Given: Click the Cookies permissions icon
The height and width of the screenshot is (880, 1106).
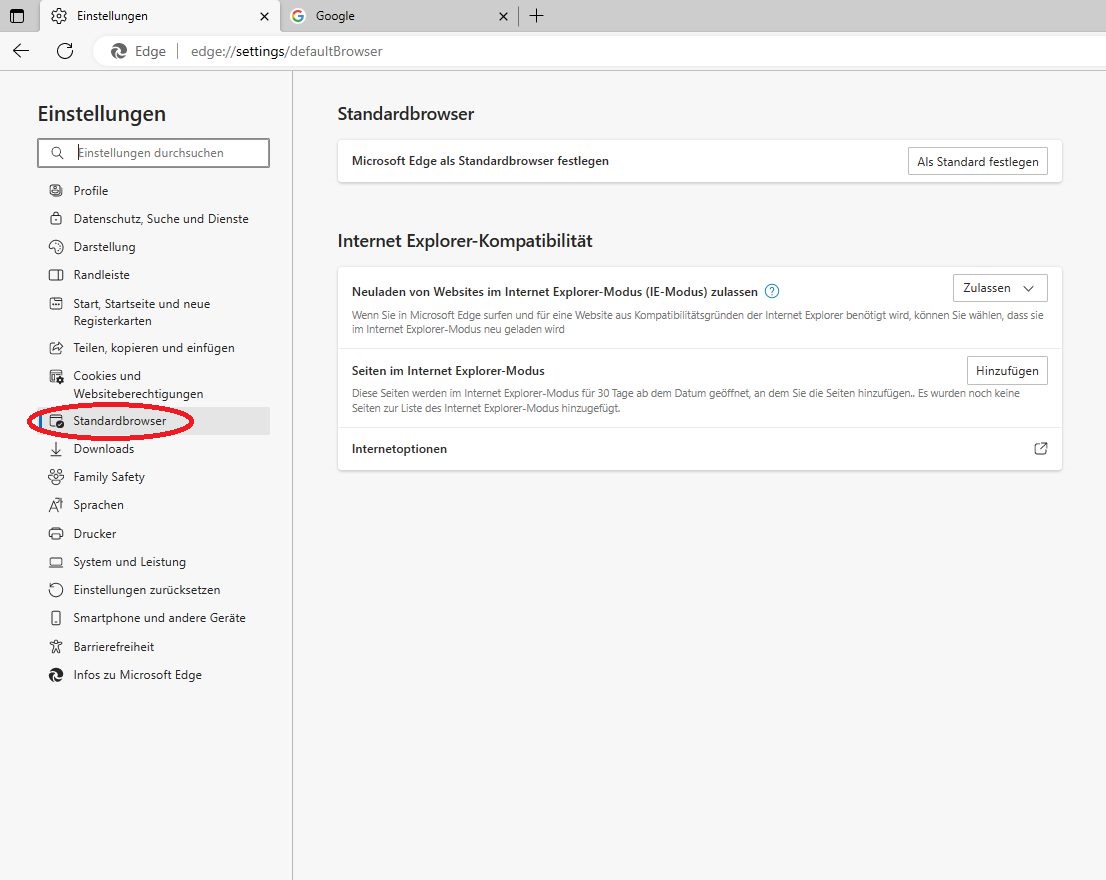Looking at the screenshot, I should (56, 377).
